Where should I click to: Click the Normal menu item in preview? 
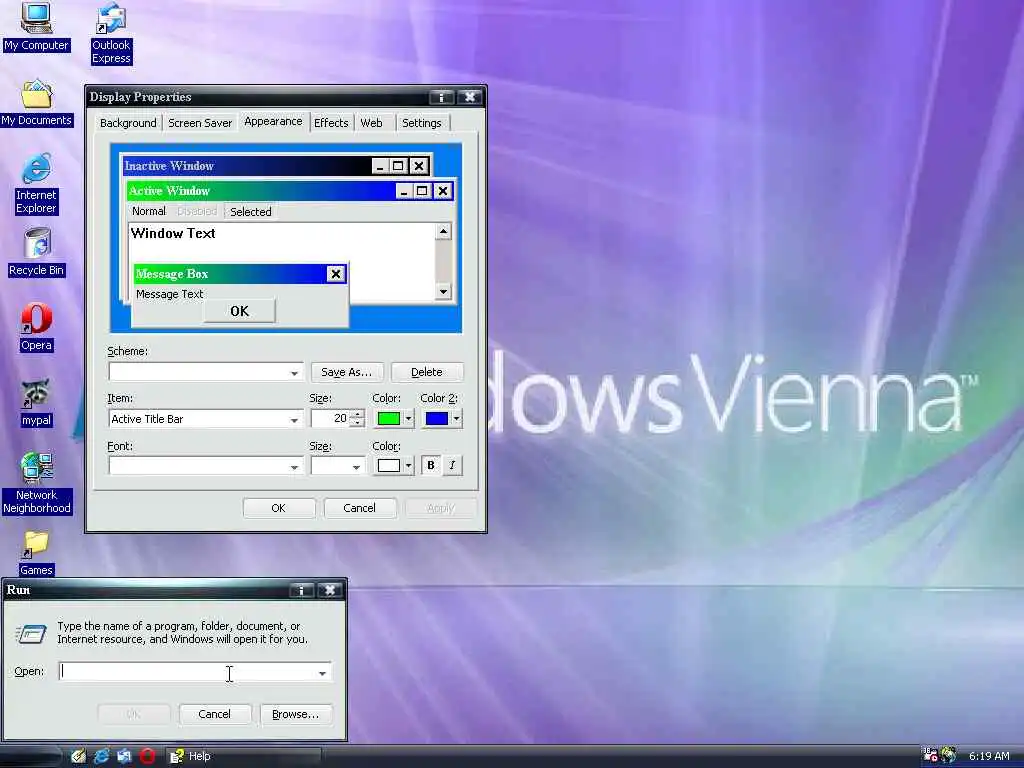pyautogui.click(x=149, y=211)
